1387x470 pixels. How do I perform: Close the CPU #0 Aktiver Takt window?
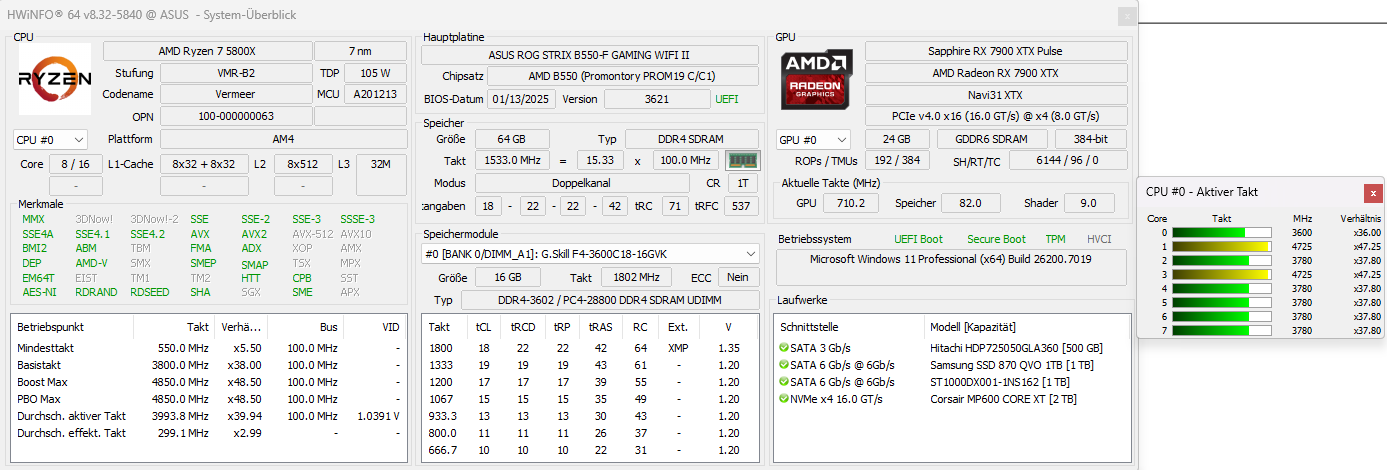pos(1373,193)
